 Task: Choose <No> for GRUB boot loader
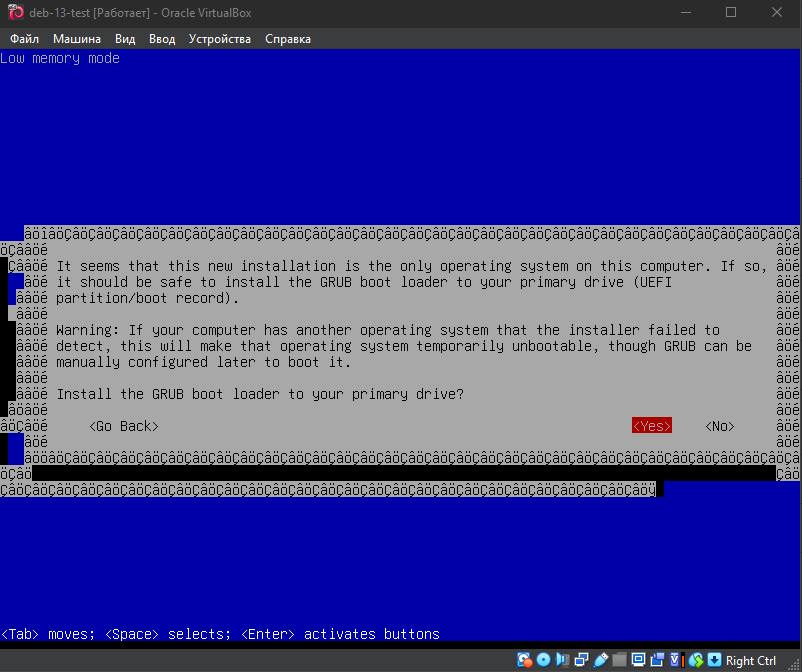719,426
